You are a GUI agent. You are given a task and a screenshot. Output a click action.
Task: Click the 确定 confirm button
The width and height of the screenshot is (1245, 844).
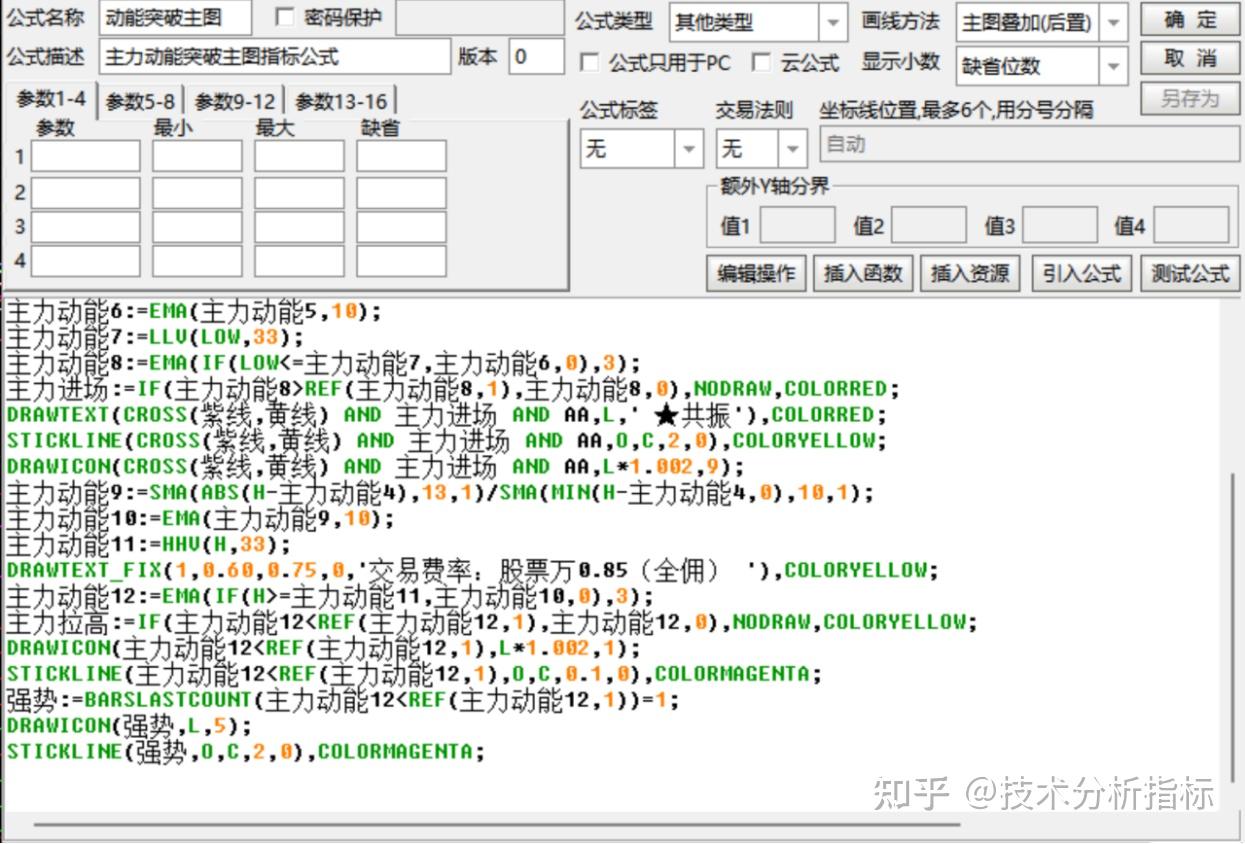(1189, 21)
